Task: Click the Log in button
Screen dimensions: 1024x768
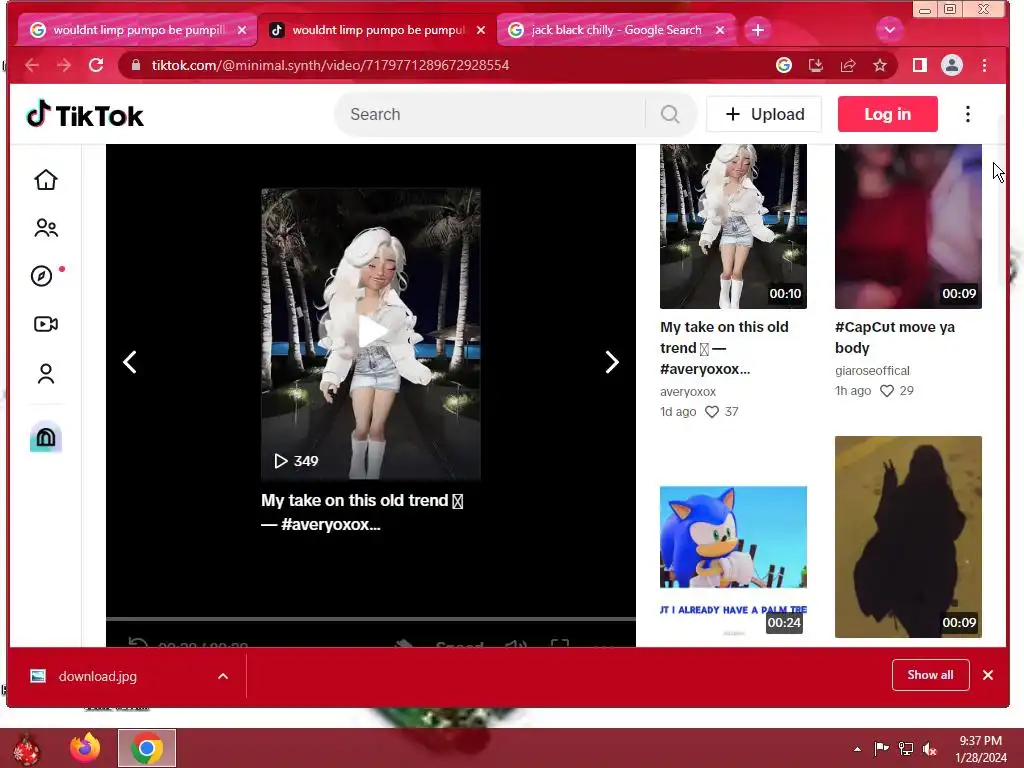Action: tap(888, 114)
